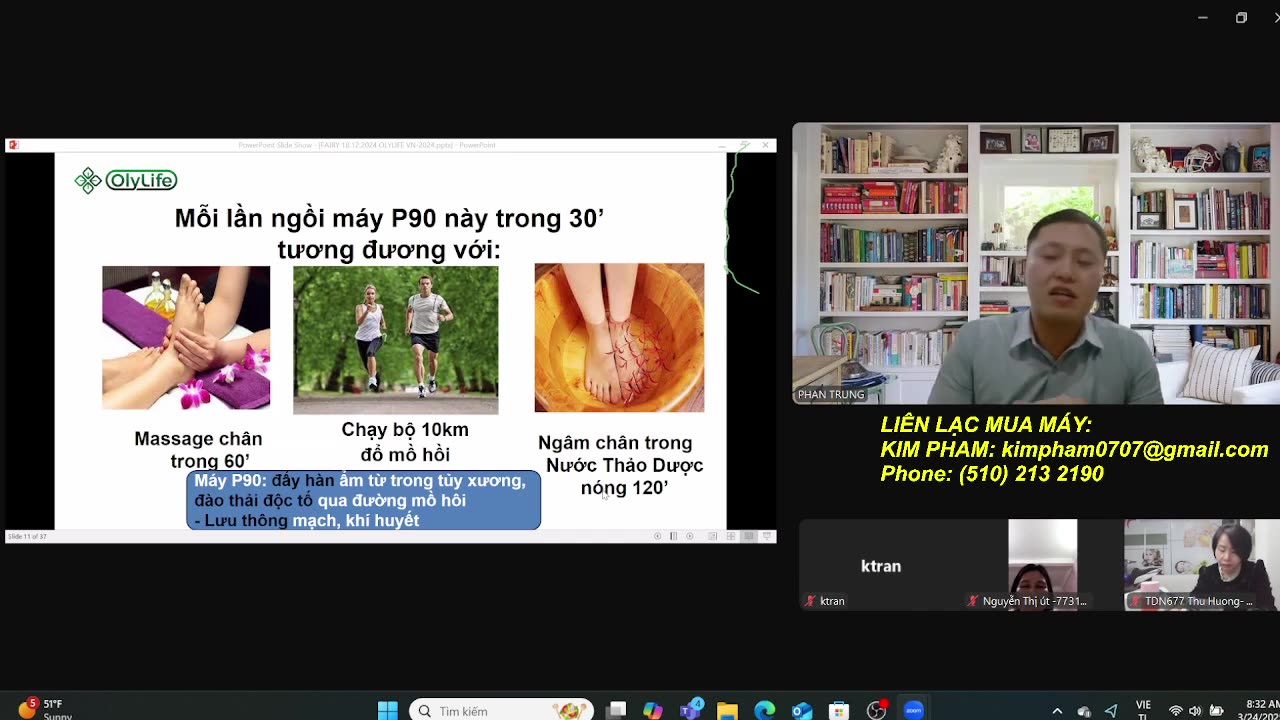Open the clock showing 8:32 AM

pos(1262,711)
